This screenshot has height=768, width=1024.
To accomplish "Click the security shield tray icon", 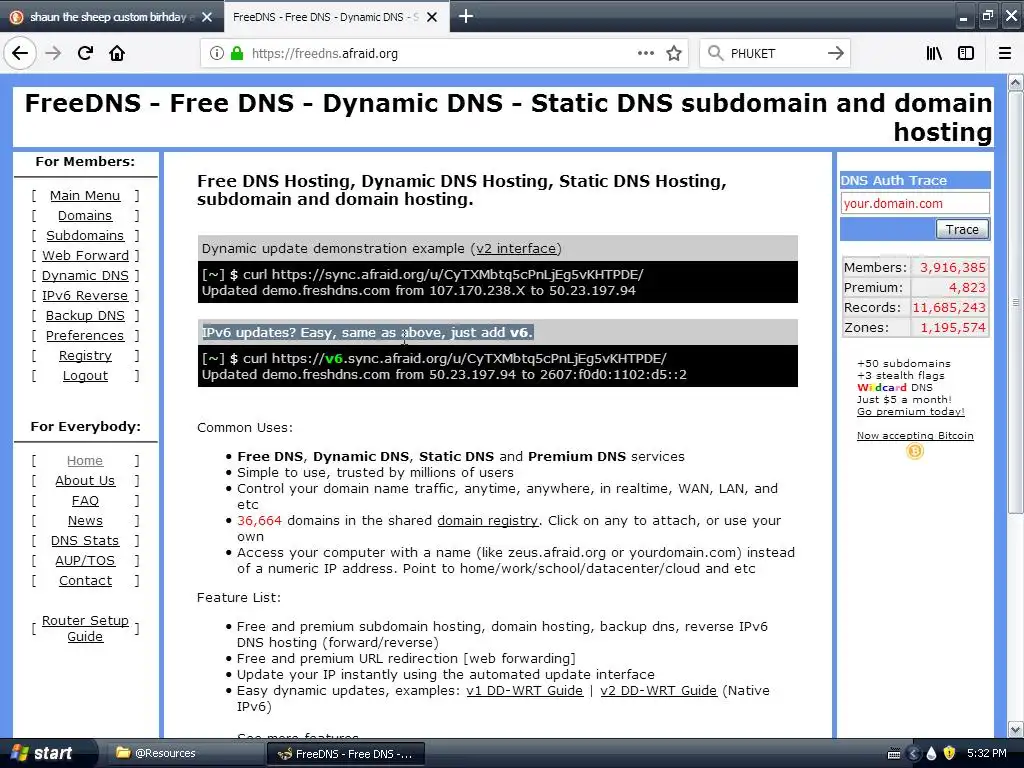I will click(949, 753).
